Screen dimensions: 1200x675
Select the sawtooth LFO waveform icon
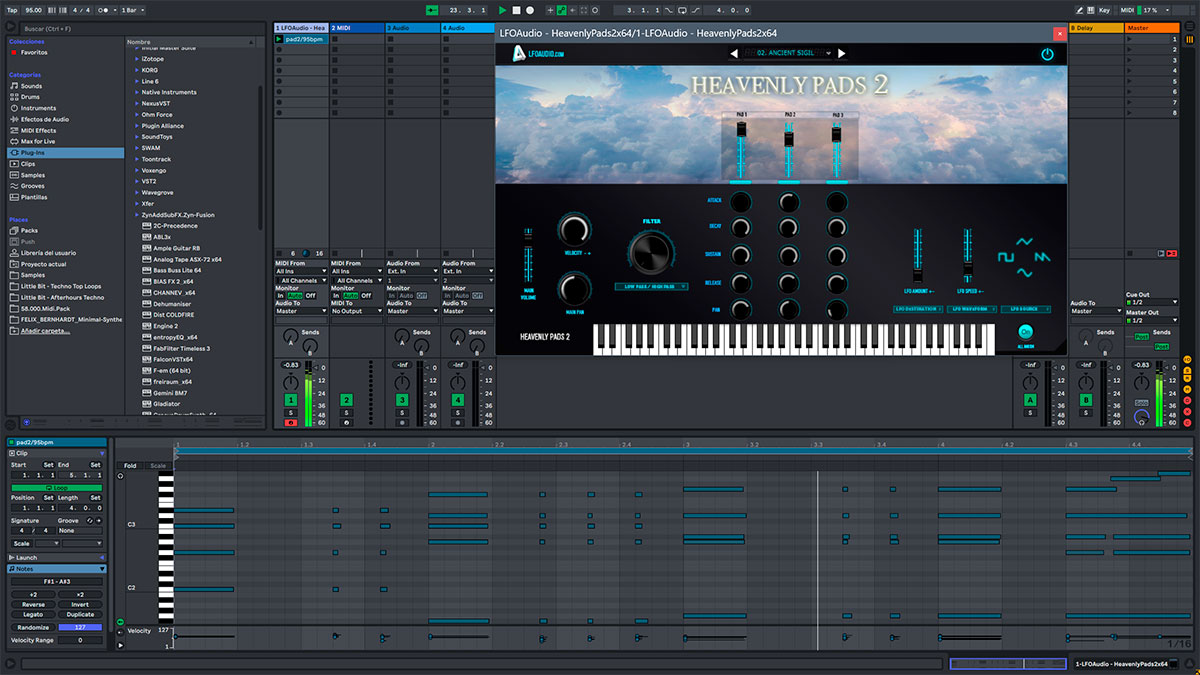click(x=1042, y=257)
